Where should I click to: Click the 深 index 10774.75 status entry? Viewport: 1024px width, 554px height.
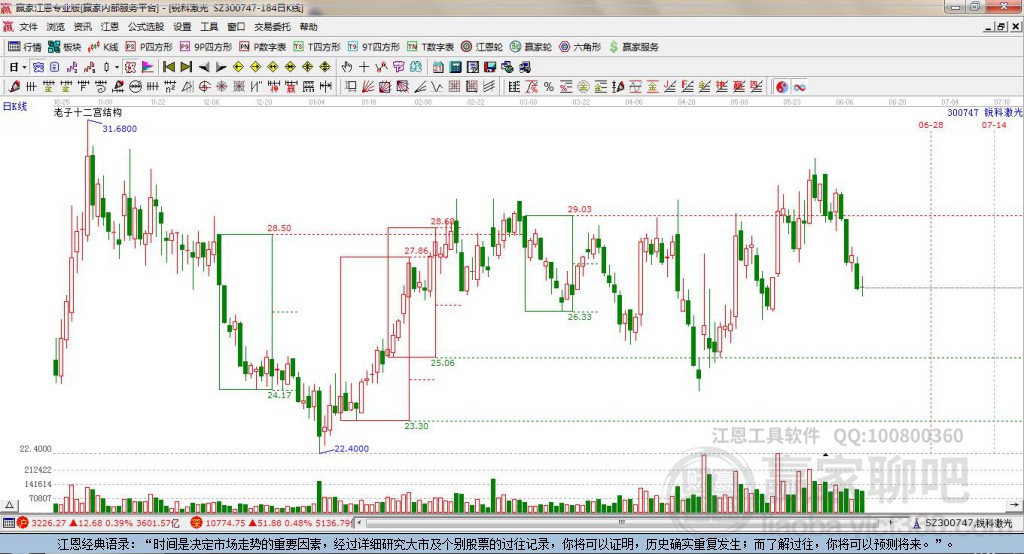coord(271,523)
